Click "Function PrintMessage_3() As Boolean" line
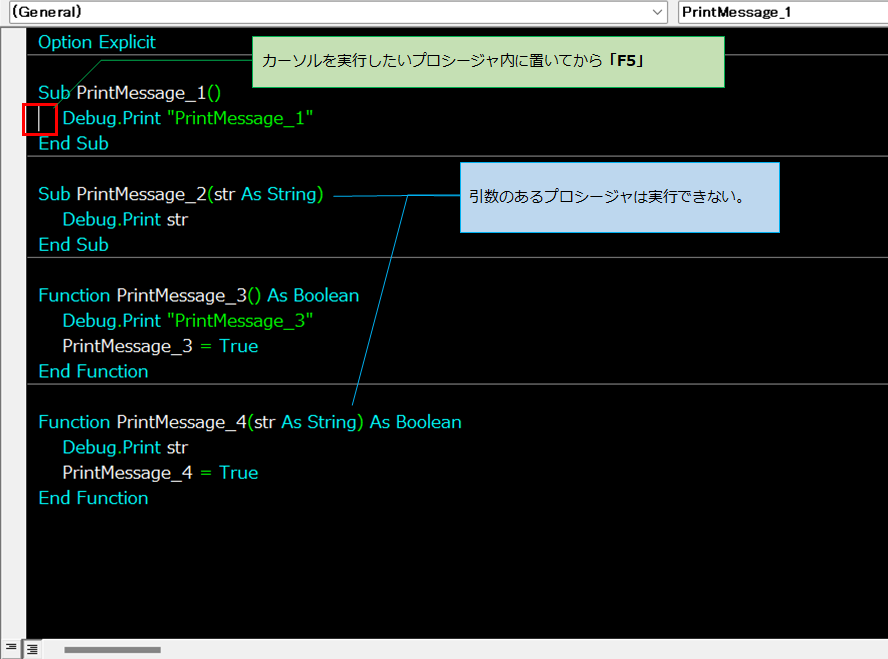Image resolution: width=888 pixels, height=659 pixels. pyautogui.click(x=198, y=296)
